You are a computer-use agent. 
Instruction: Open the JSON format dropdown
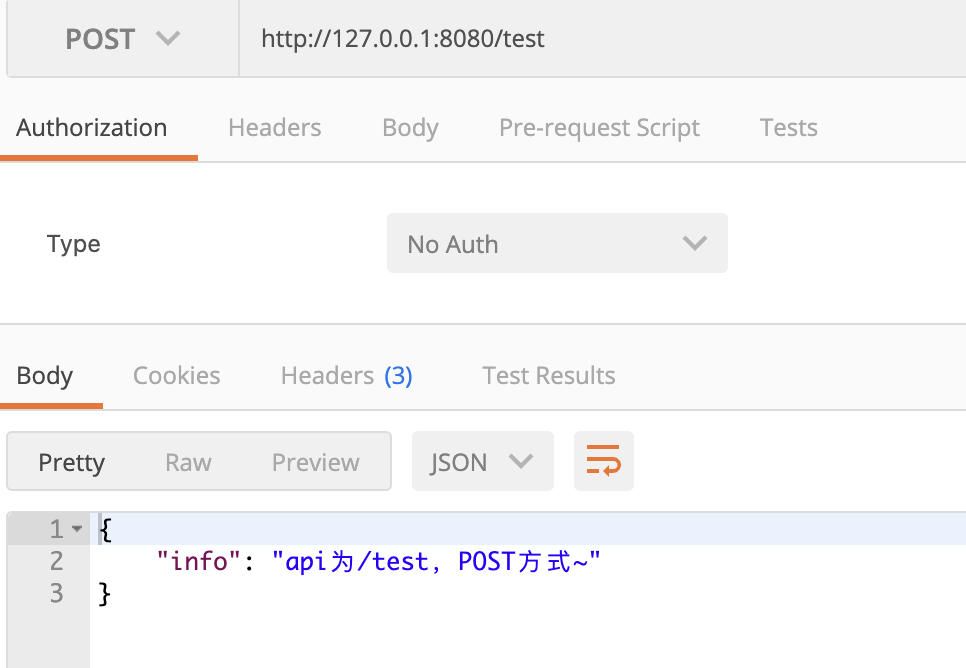482,461
